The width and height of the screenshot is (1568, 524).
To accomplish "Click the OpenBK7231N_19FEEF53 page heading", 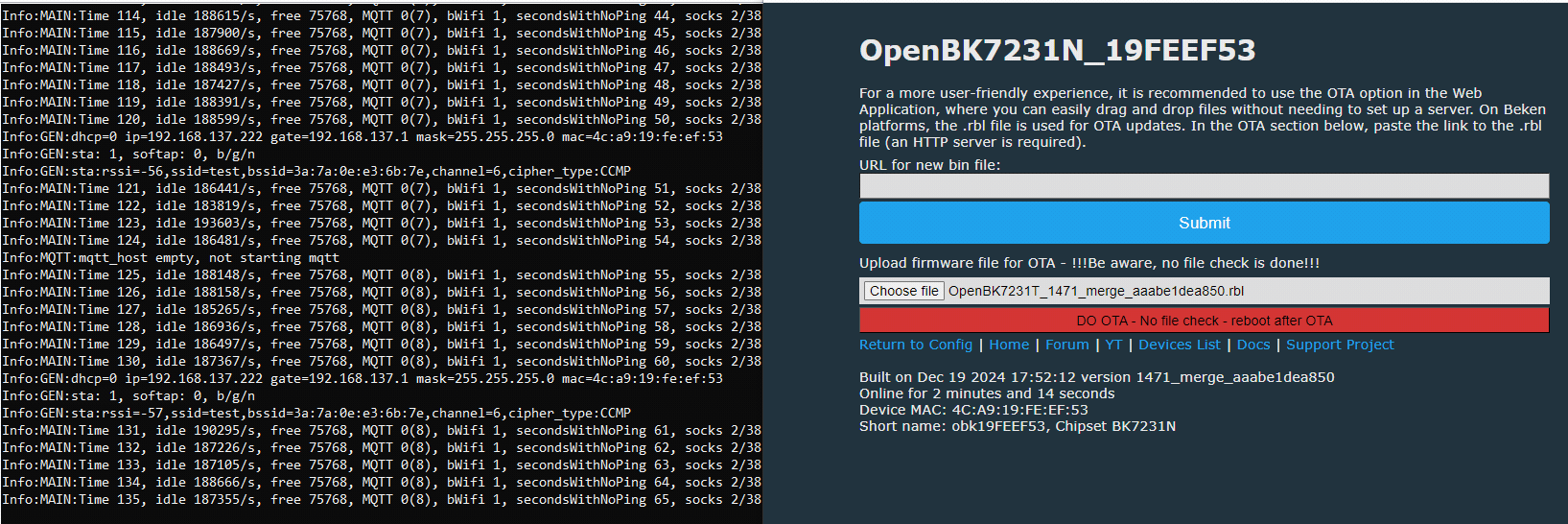I will click(x=1057, y=51).
